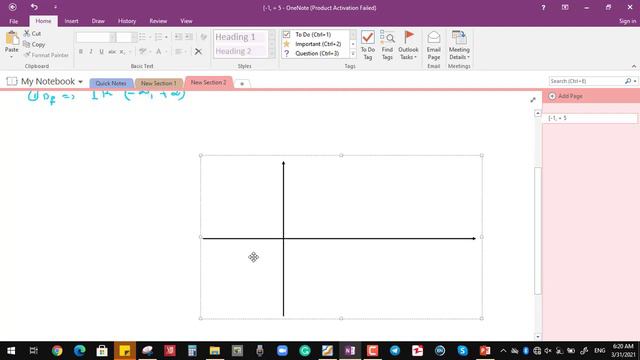Switch to the Draw tab
This screenshot has width=640, height=360.
(x=98, y=21)
